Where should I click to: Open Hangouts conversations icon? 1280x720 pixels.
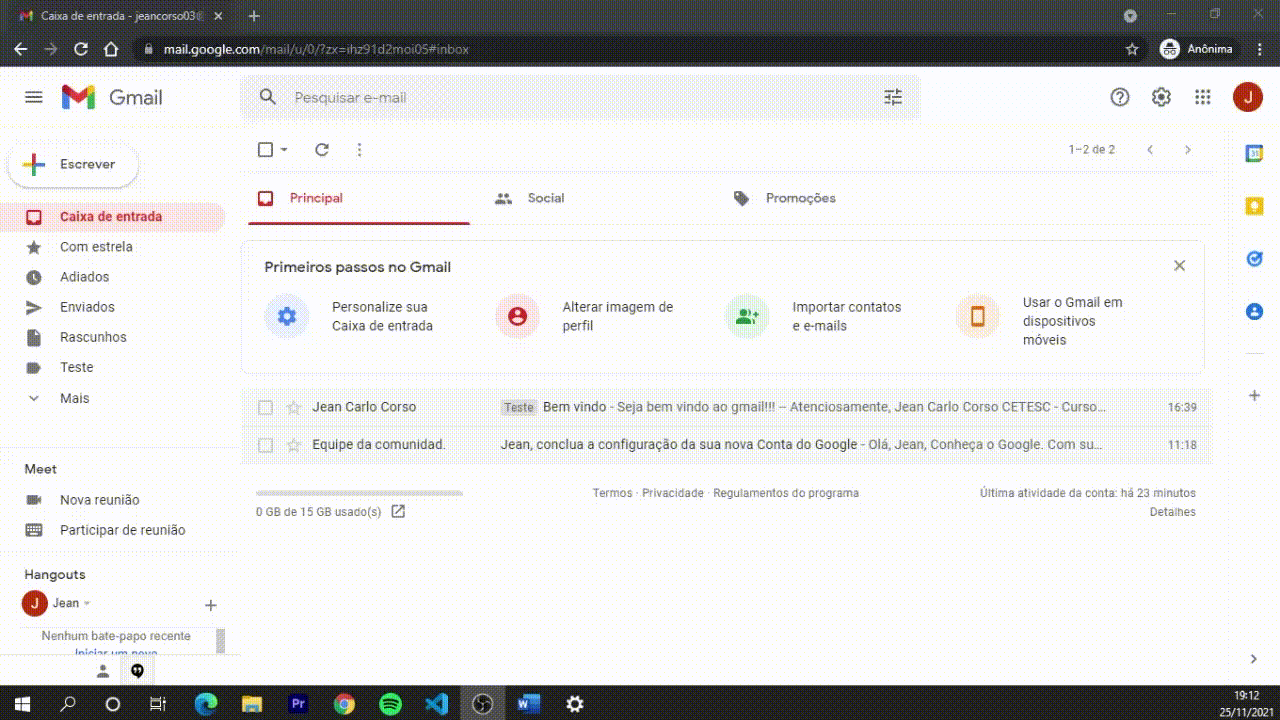pyautogui.click(x=138, y=671)
